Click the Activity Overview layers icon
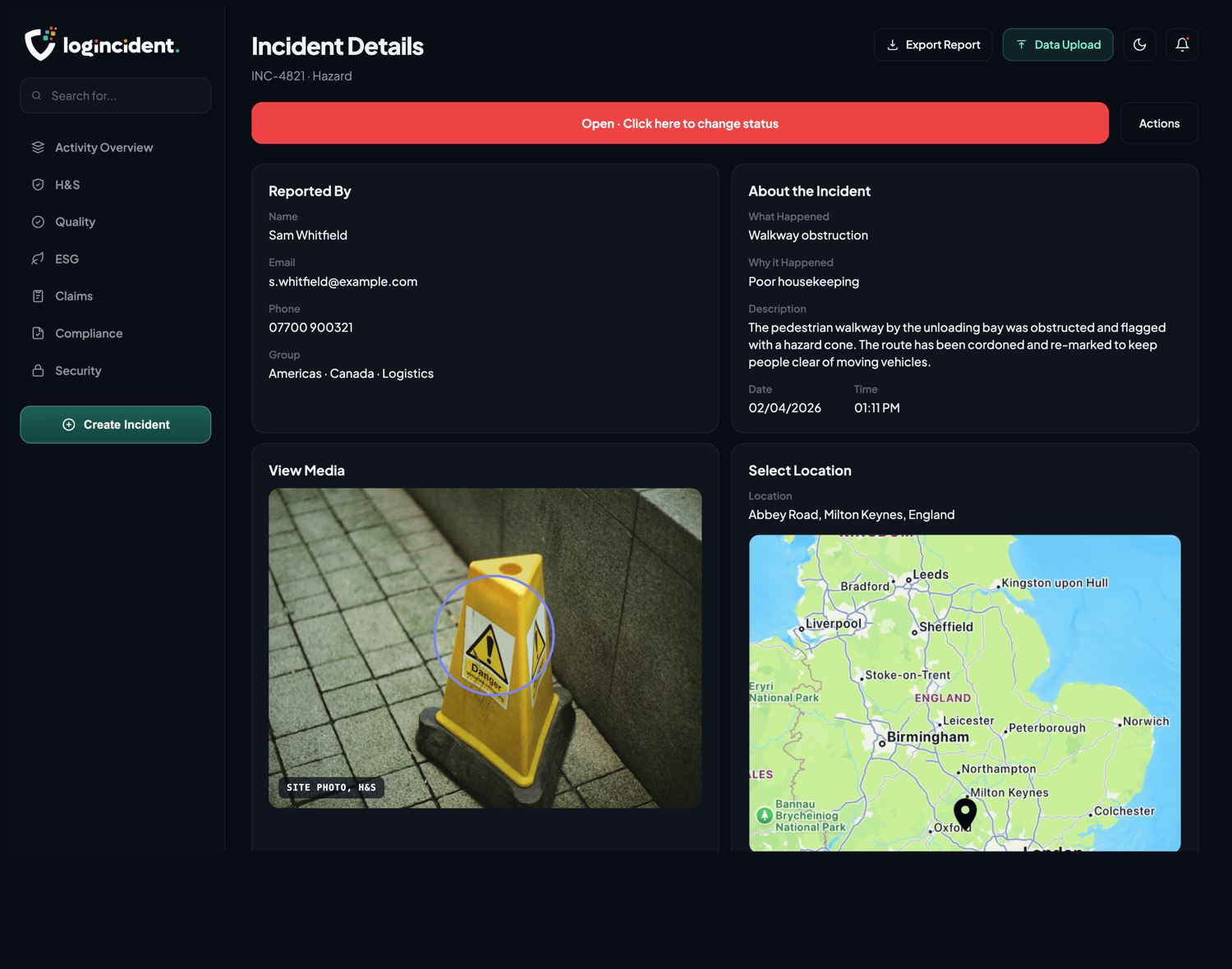This screenshot has width=1232, height=969. pyautogui.click(x=38, y=148)
